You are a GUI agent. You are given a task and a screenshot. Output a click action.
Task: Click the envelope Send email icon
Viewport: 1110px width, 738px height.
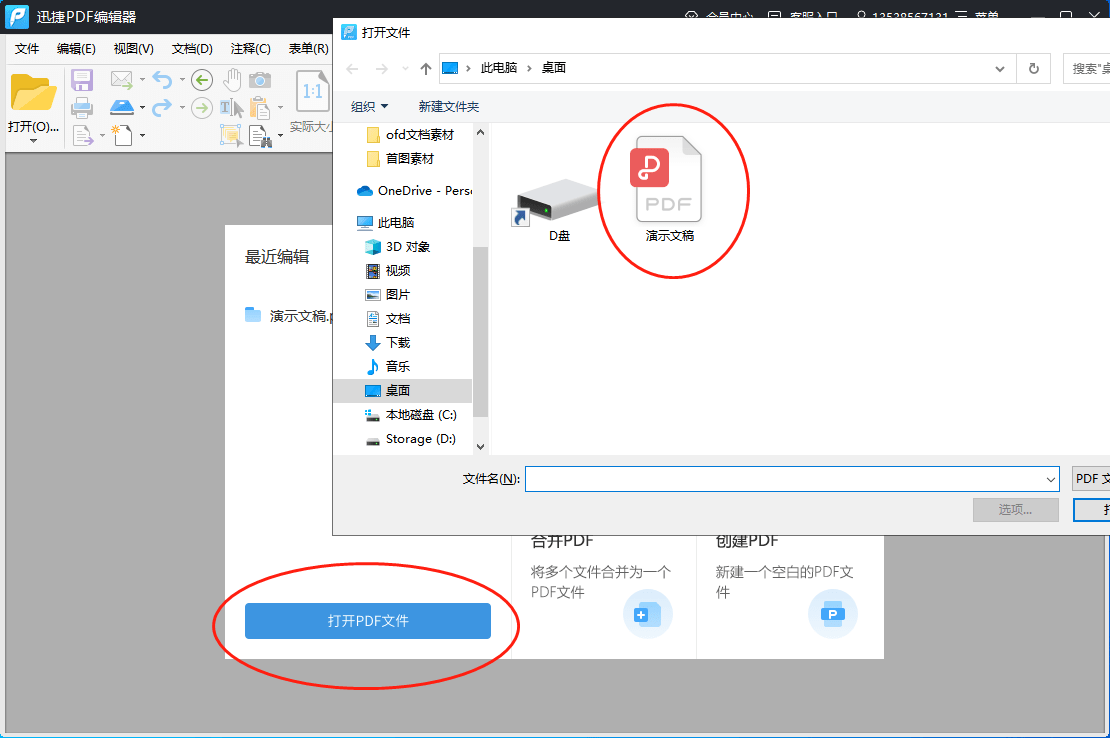coord(122,80)
